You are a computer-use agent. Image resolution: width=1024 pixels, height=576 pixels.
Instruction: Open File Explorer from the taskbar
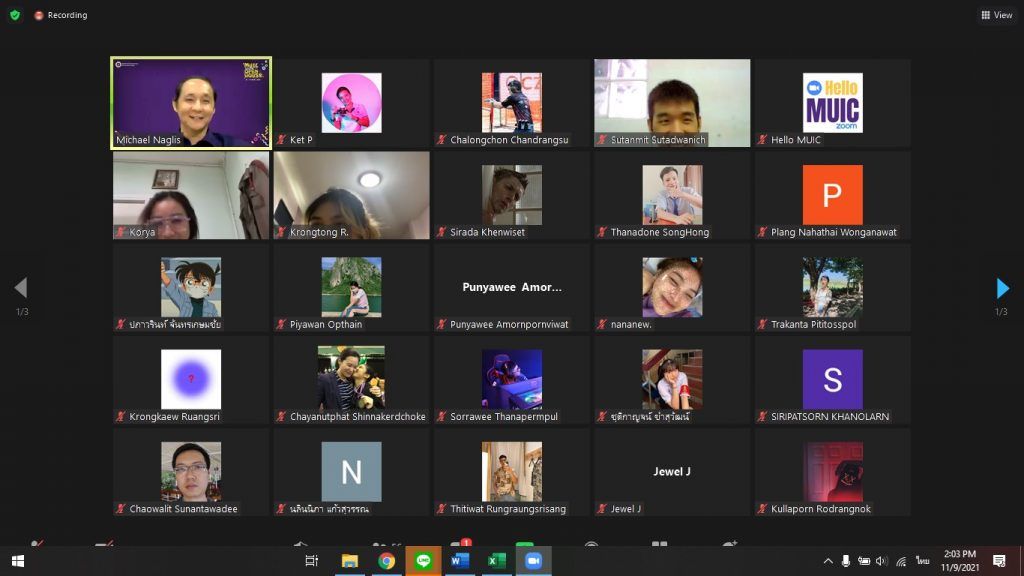(x=350, y=561)
